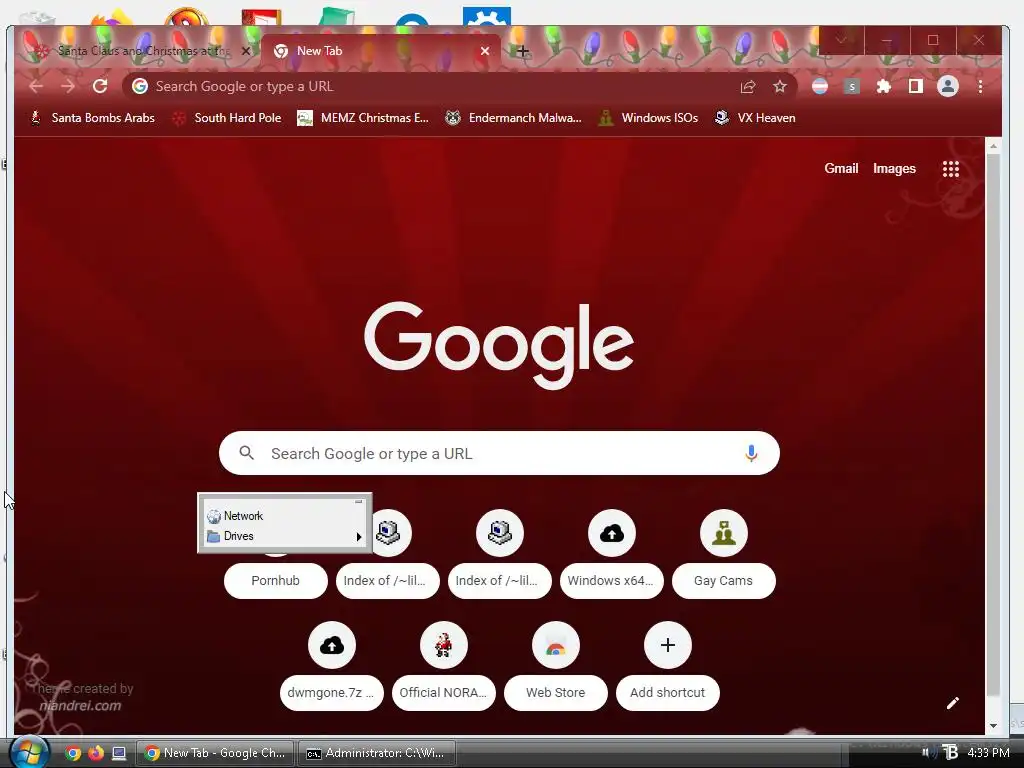Minimize the small popup panel

point(359,502)
